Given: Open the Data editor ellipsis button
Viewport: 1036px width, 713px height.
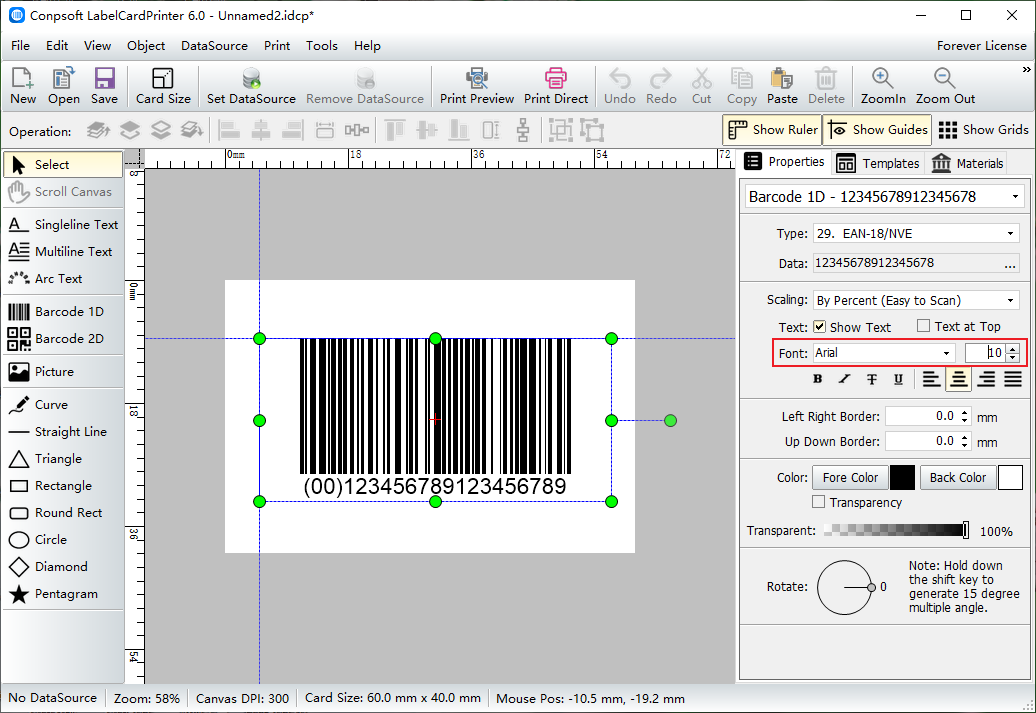Looking at the screenshot, I should 1010,264.
